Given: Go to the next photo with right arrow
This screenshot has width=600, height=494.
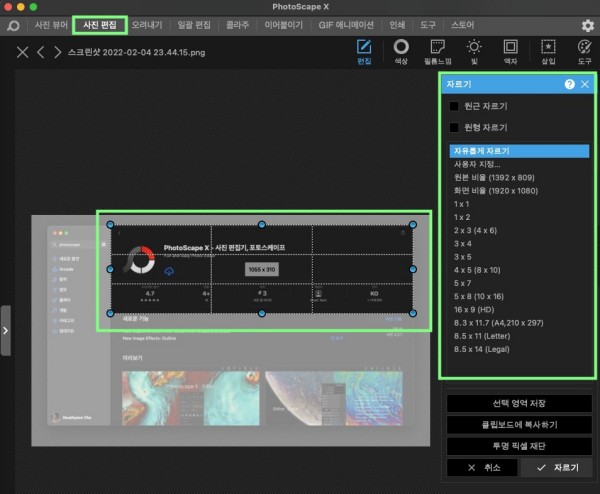Looking at the screenshot, I should (59, 52).
